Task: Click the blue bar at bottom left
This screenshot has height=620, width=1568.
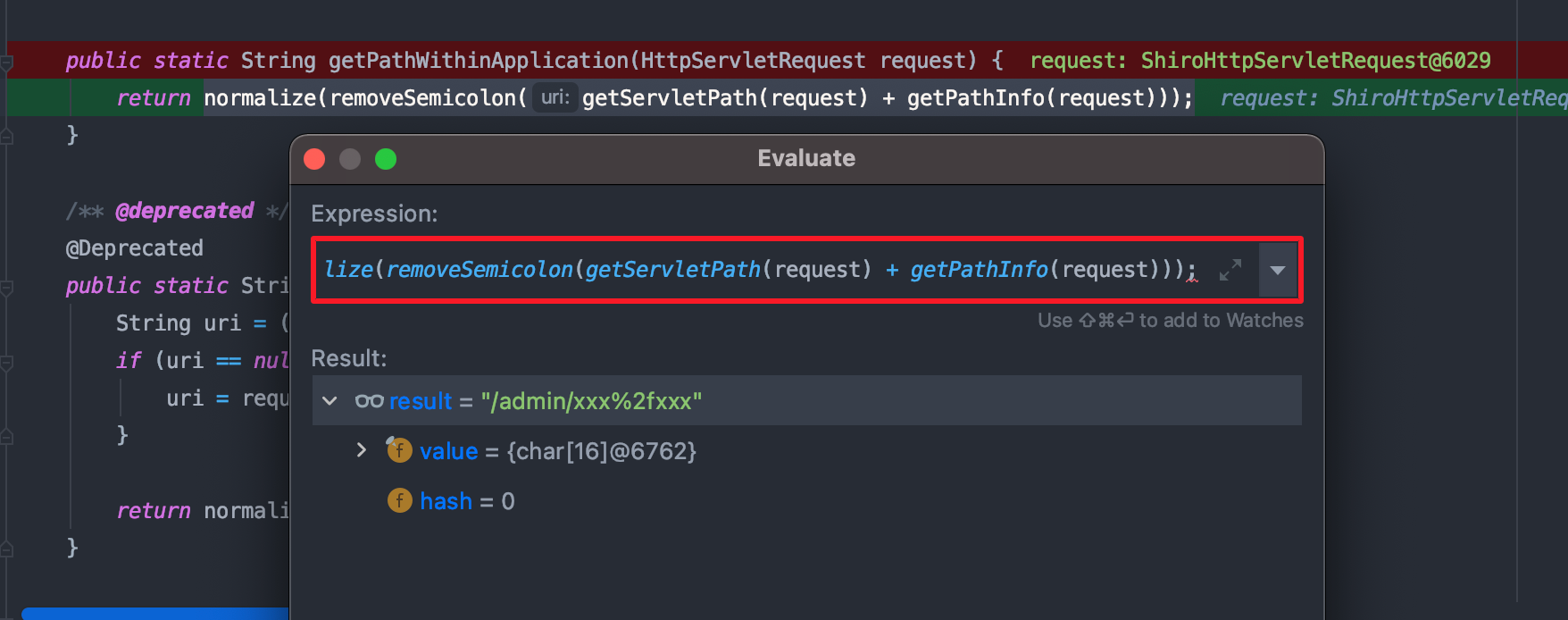Action: click(x=152, y=614)
